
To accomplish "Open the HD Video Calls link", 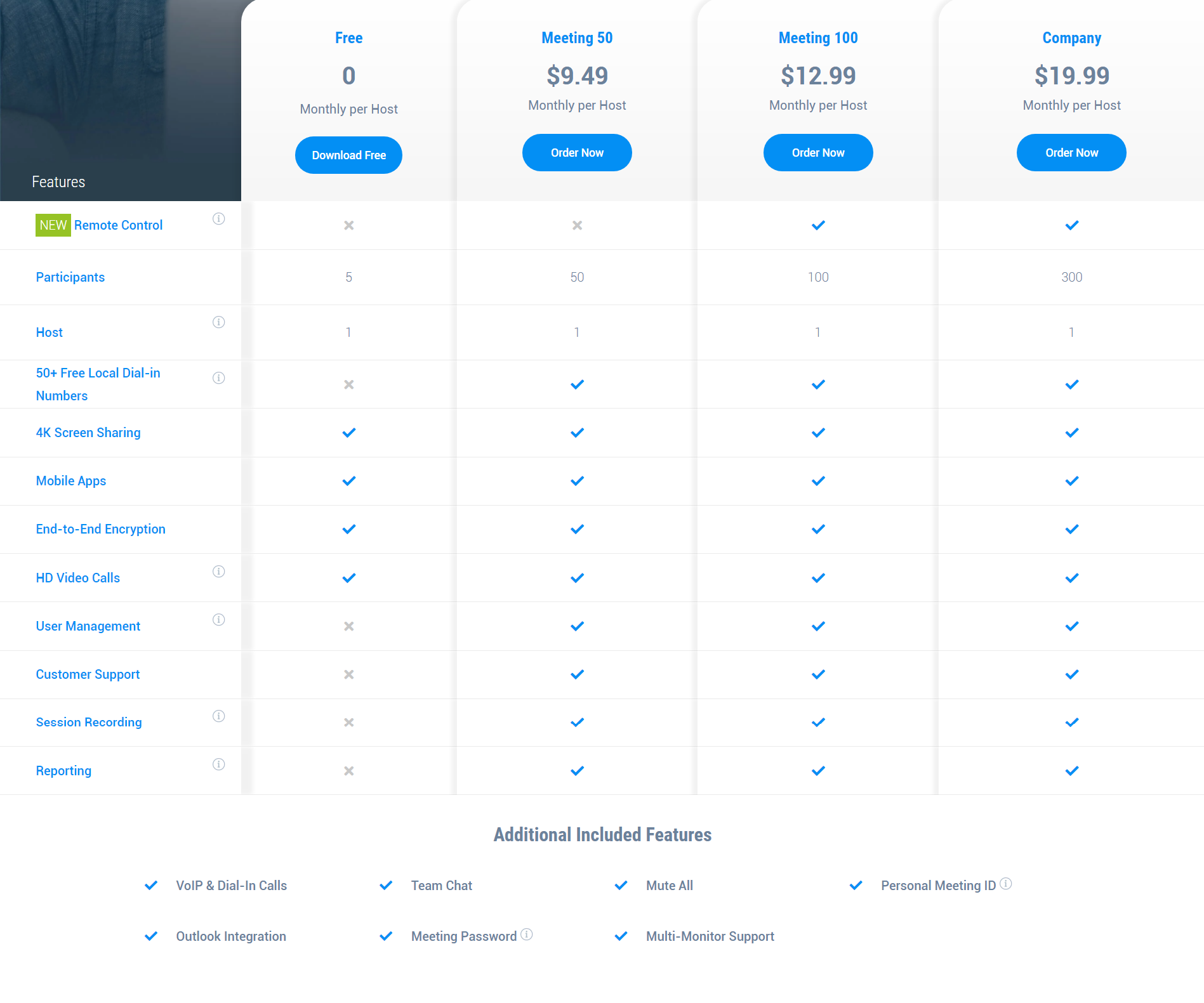I will coord(78,578).
